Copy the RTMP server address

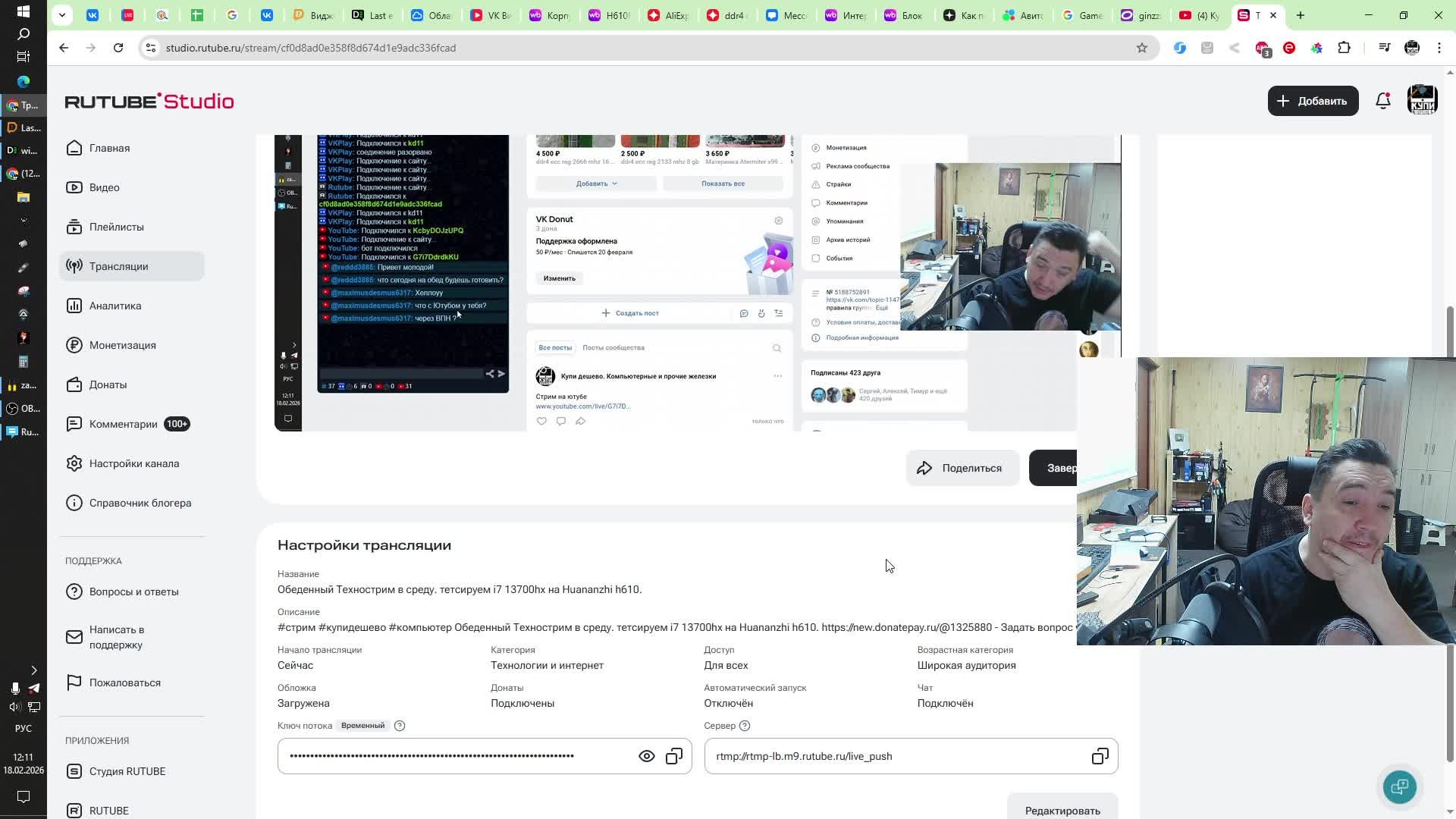coord(1100,756)
